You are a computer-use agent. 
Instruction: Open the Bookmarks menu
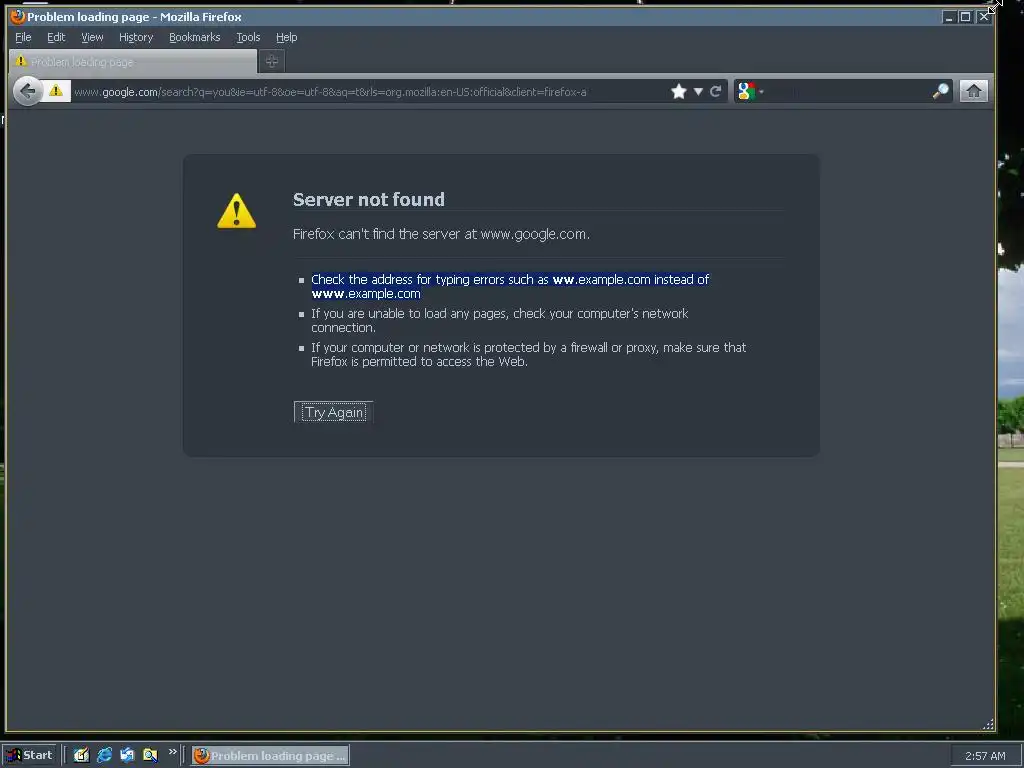point(195,37)
